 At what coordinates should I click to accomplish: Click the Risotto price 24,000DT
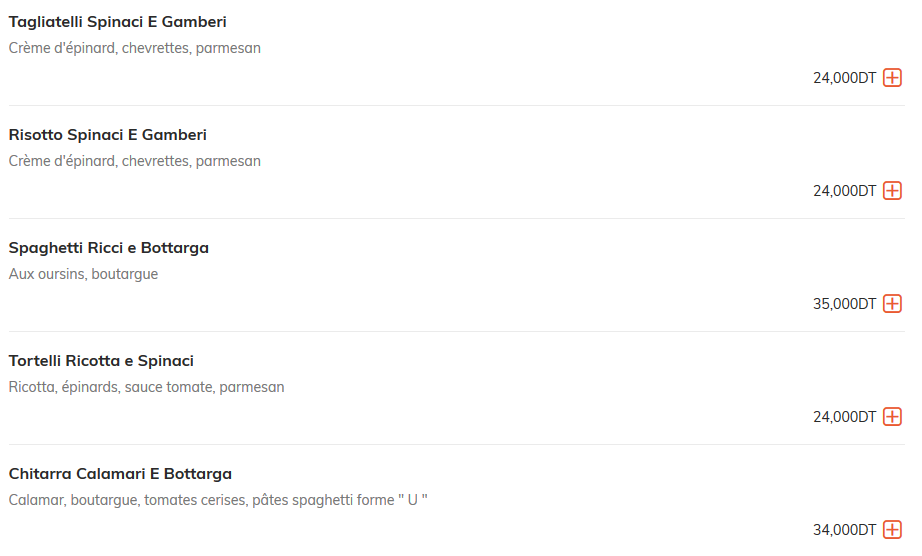[844, 191]
